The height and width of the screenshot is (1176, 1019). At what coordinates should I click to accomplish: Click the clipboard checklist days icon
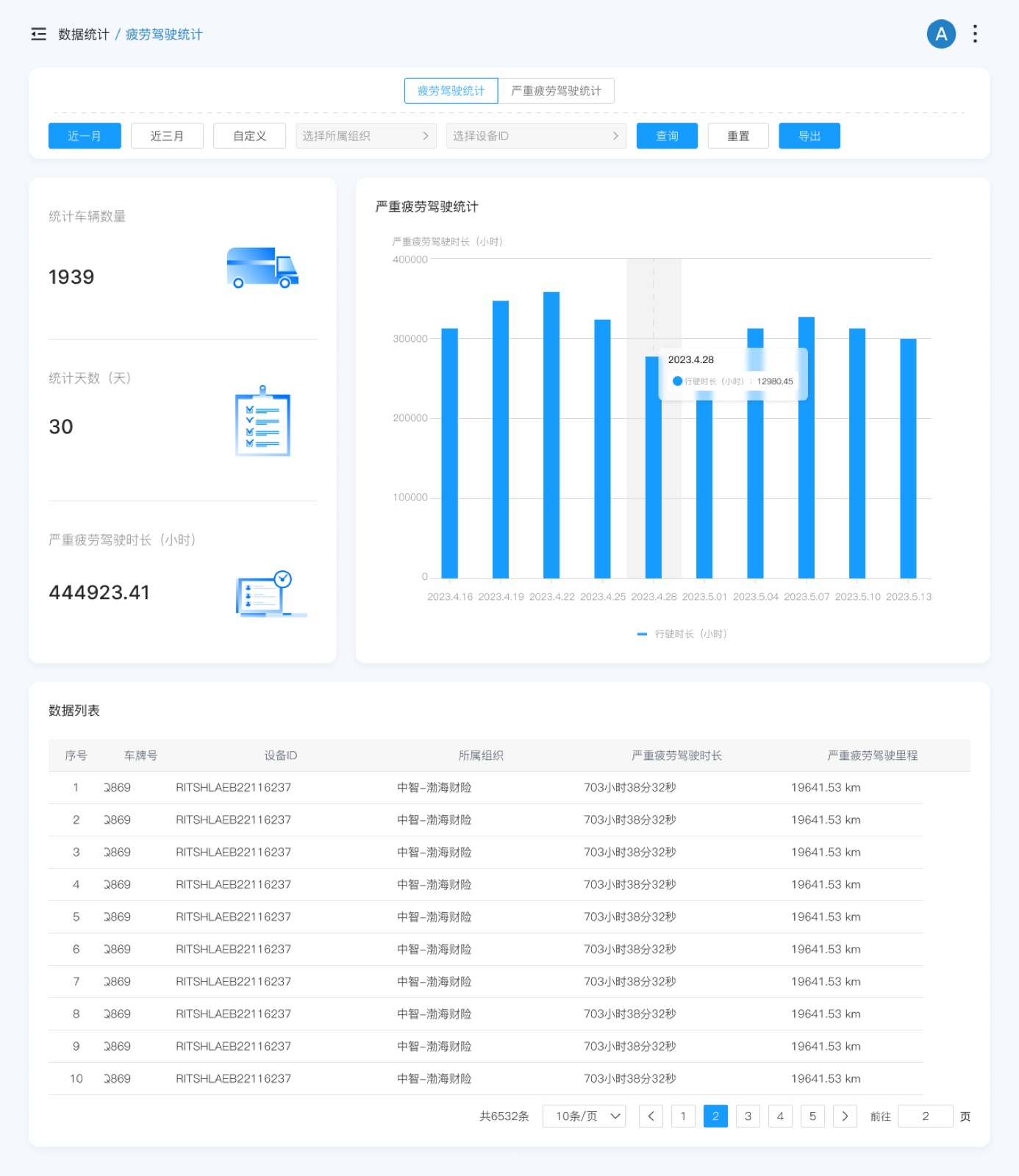(262, 421)
